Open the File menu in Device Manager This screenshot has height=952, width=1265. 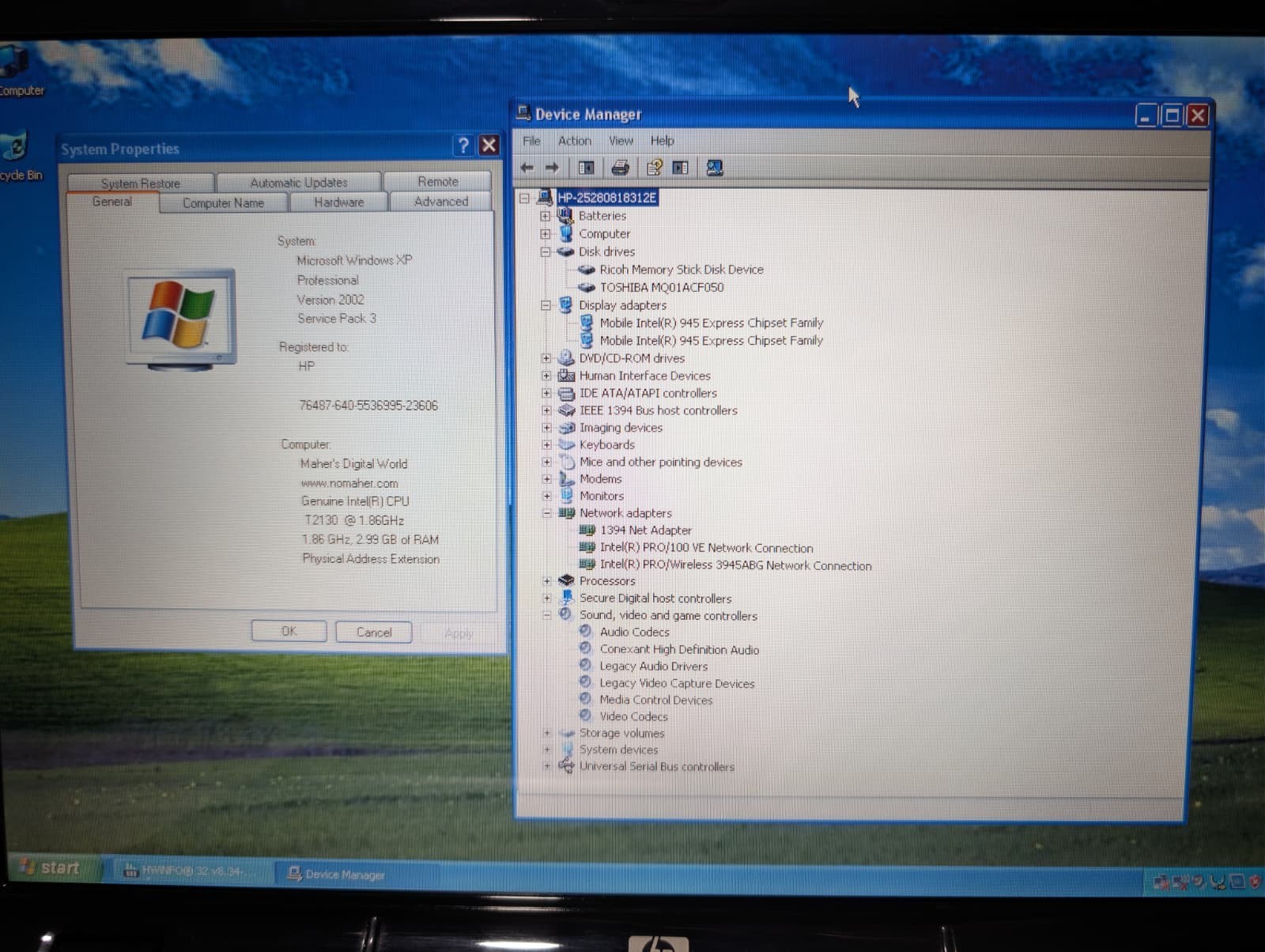(532, 141)
